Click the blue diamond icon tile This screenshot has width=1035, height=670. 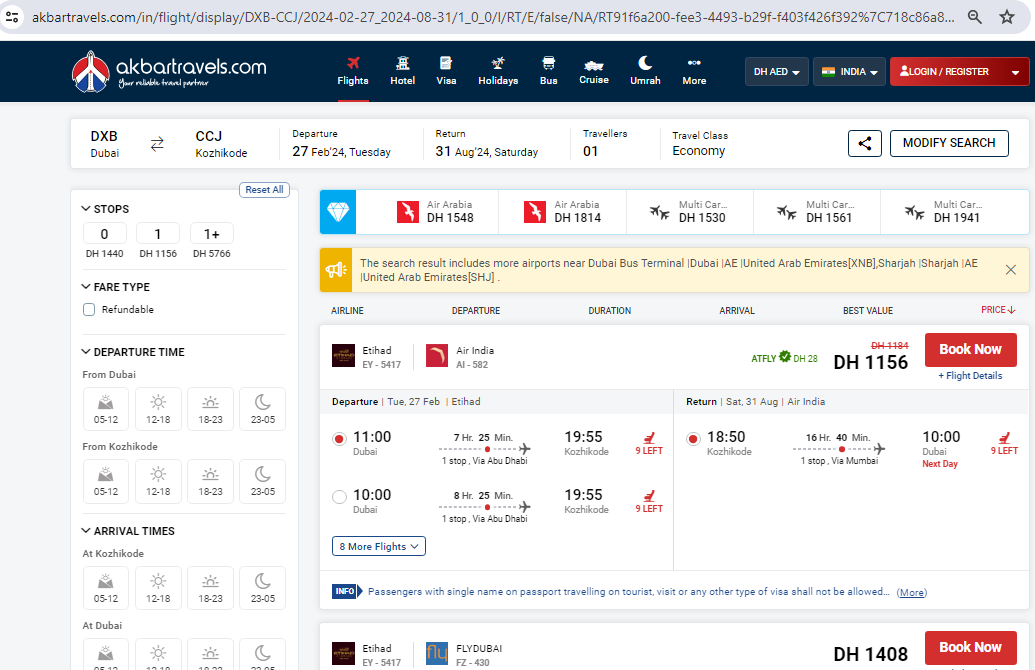(x=338, y=212)
